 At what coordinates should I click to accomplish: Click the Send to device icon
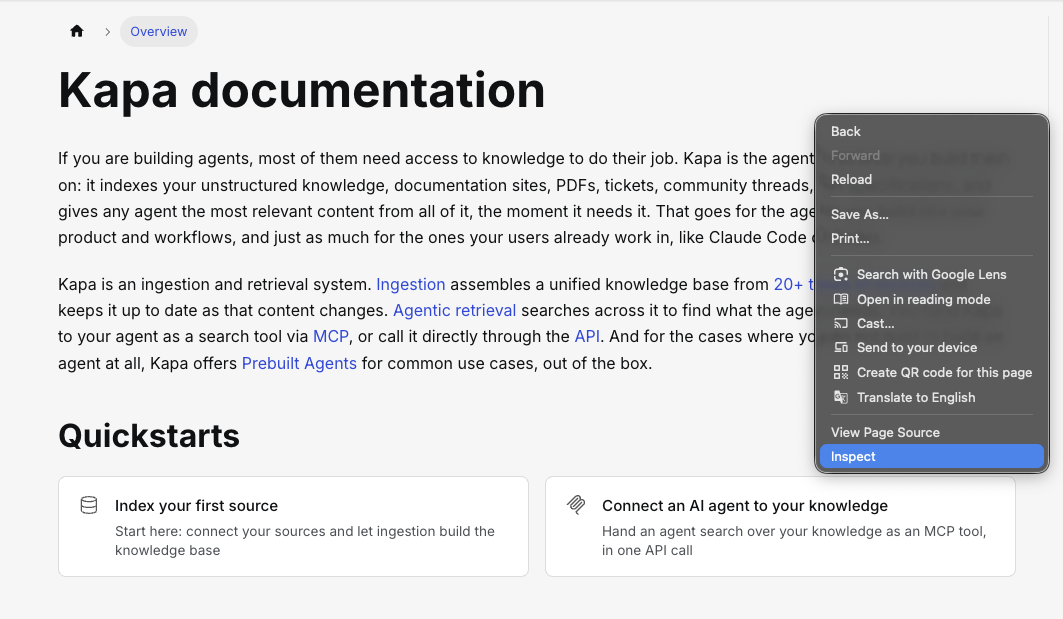click(x=841, y=348)
